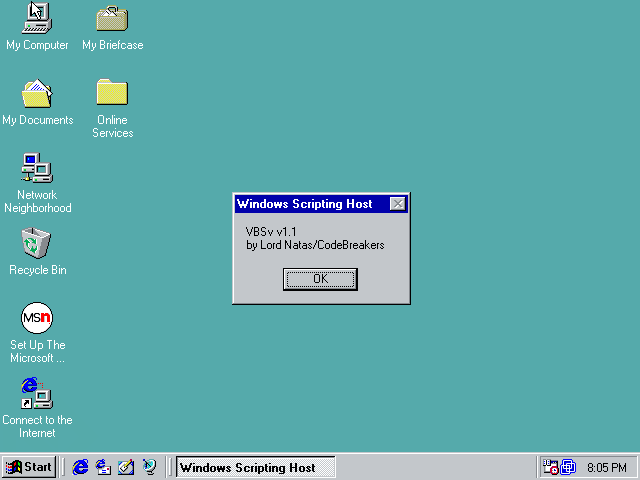Click the OK button in the dialog

(320, 279)
